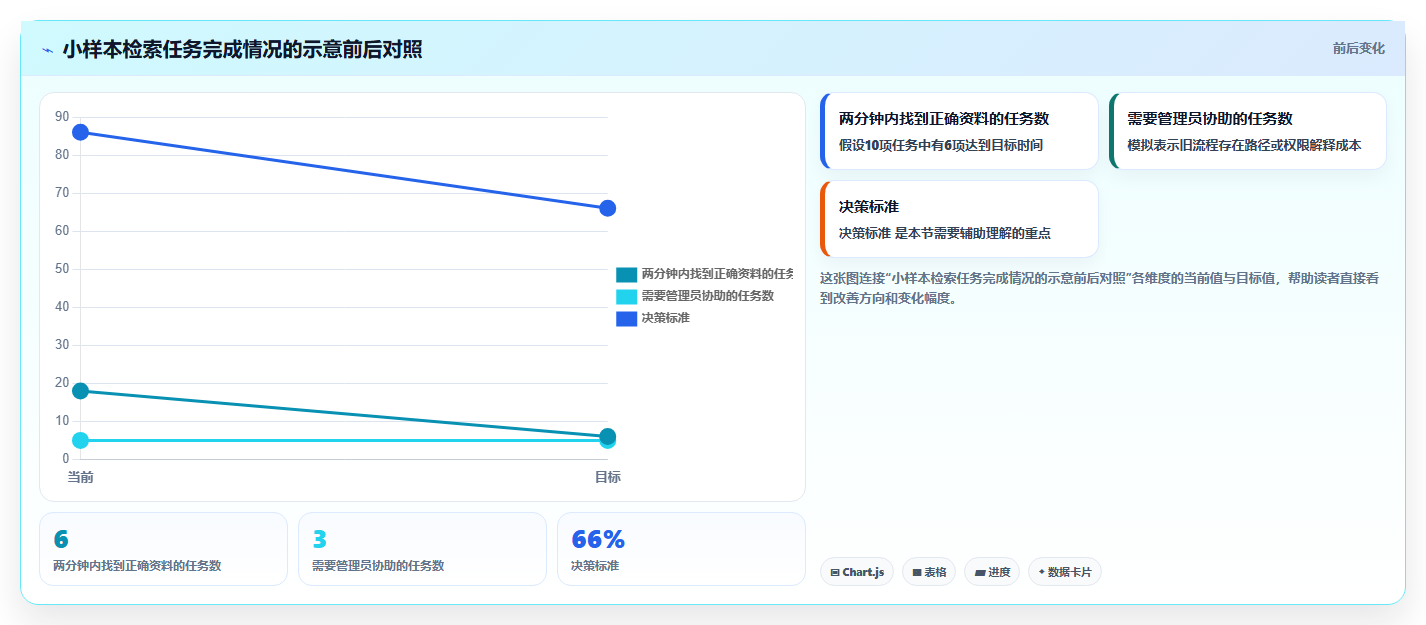This screenshot has height=625, width=1426.
Task: Click the description paragraph starting 这张图连接
Action: [1099, 288]
